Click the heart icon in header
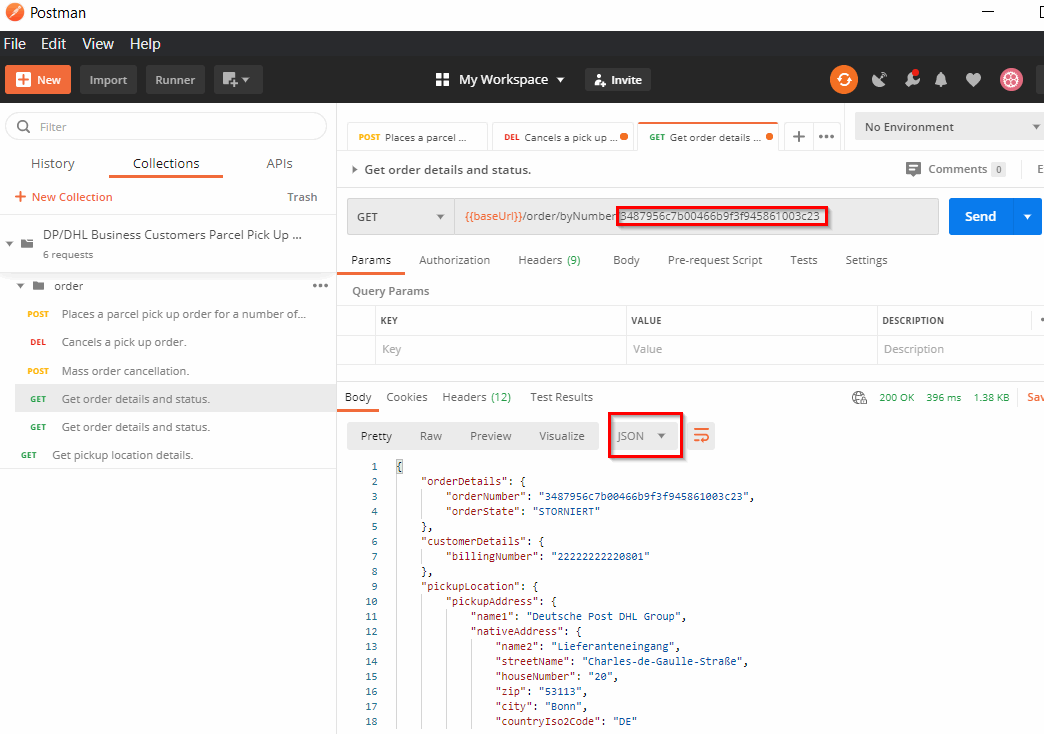1044x734 pixels. pos(973,80)
